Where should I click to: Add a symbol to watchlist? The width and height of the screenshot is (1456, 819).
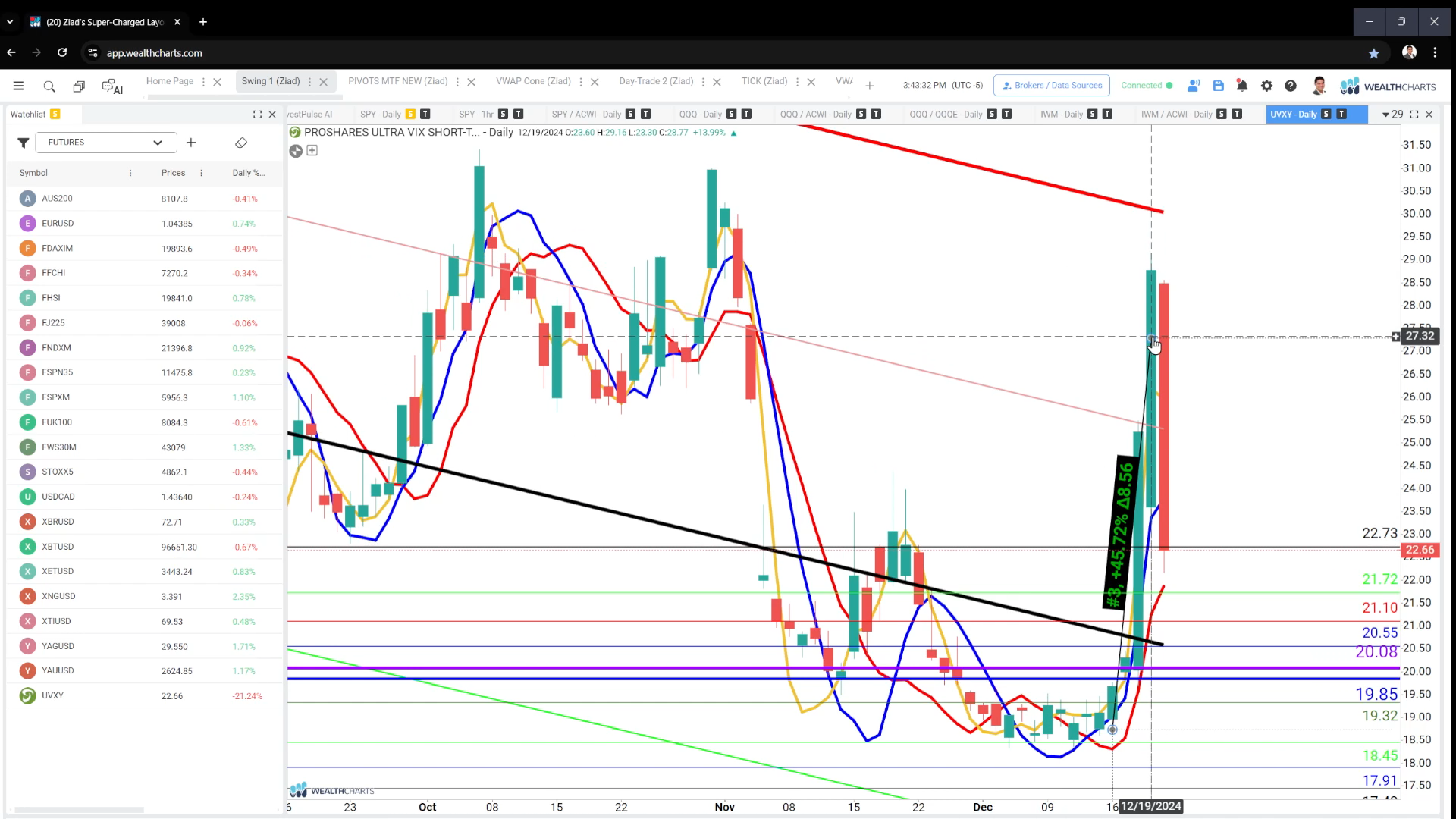point(191,143)
